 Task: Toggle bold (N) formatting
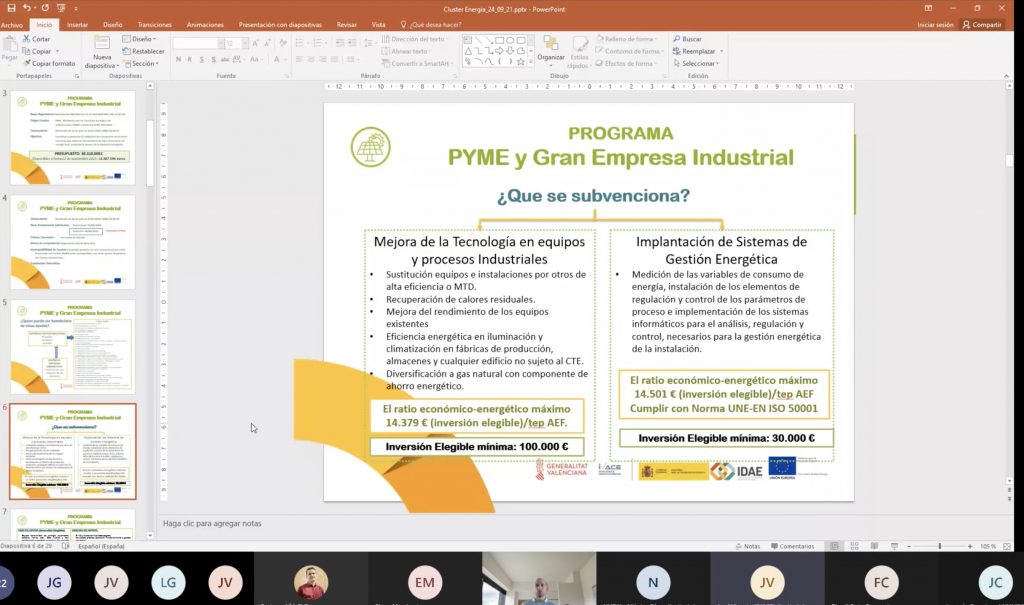coord(178,59)
